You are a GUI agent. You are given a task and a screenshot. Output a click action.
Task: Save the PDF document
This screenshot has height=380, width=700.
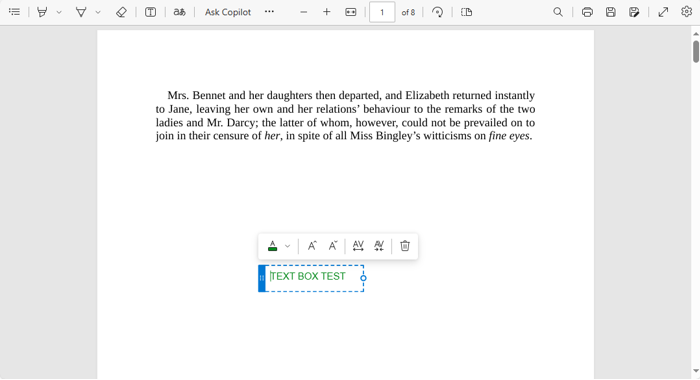[611, 12]
